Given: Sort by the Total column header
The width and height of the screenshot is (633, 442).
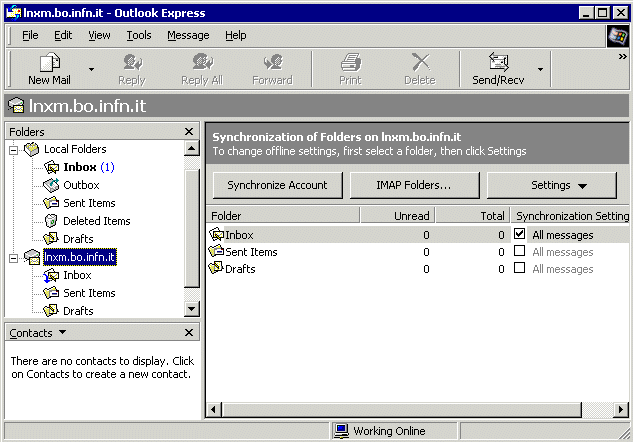Looking at the screenshot, I should 473,216.
